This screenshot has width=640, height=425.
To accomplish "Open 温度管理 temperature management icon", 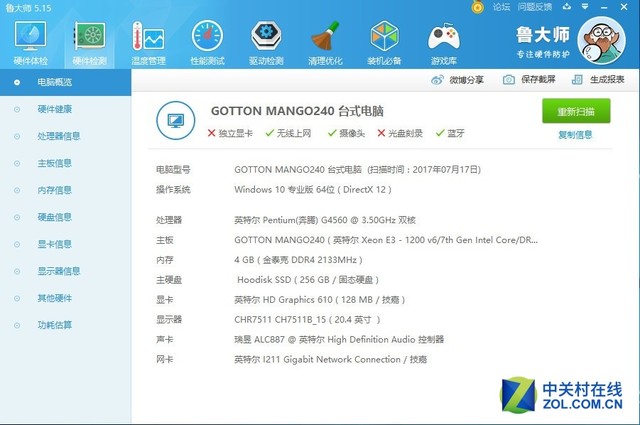I will tap(148, 43).
